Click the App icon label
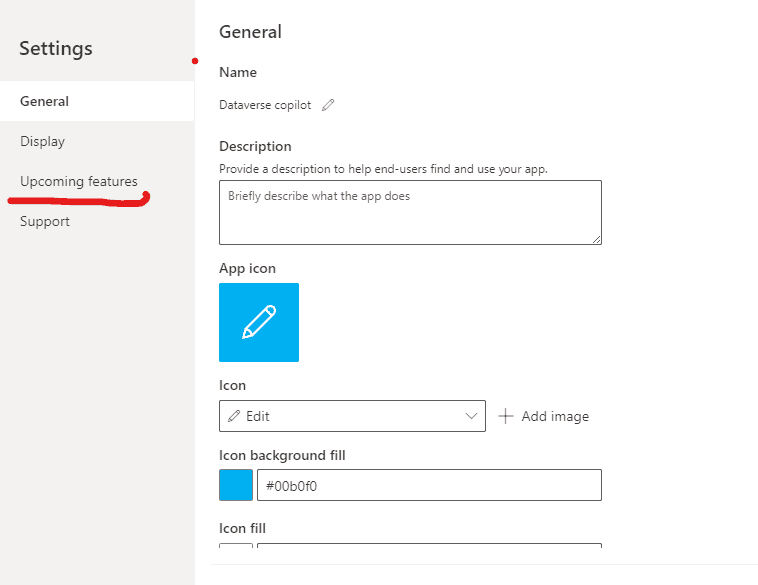 coord(247,268)
